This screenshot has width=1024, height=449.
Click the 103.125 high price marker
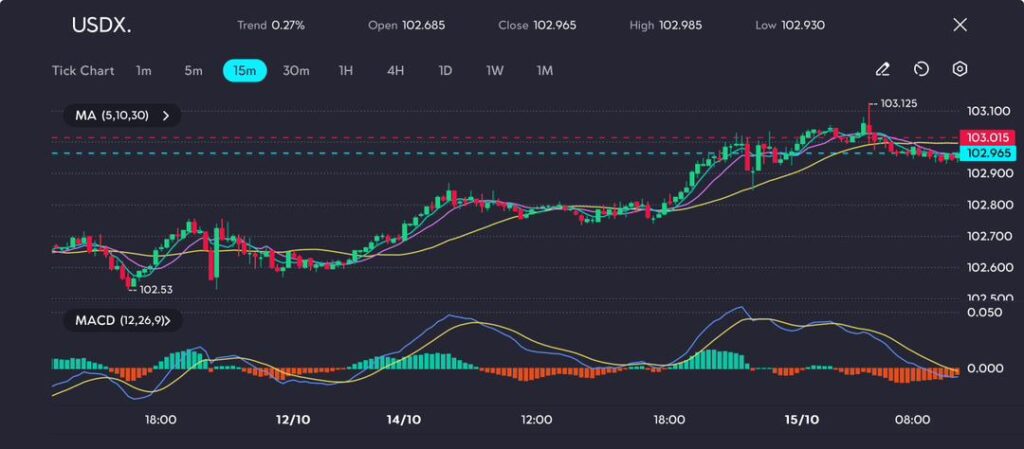point(898,103)
